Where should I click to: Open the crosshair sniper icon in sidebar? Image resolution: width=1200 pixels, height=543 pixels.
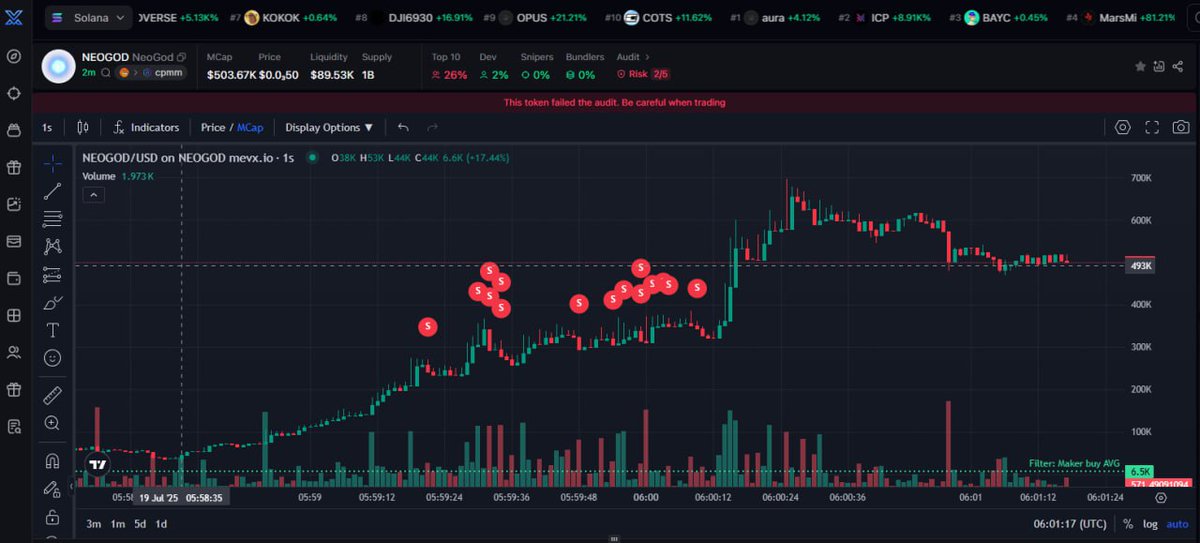point(14,93)
